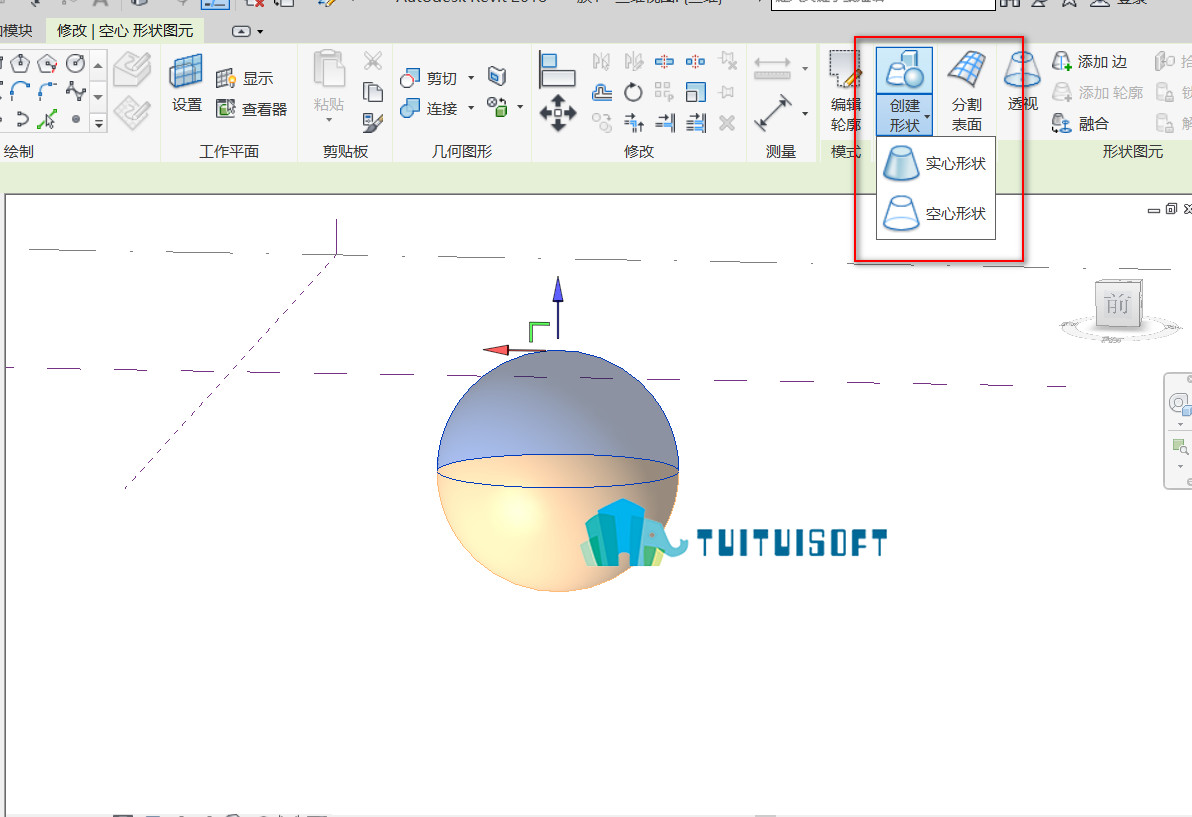Click the paint tool green cube icon
This screenshot has height=817, width=1192.
497,107
